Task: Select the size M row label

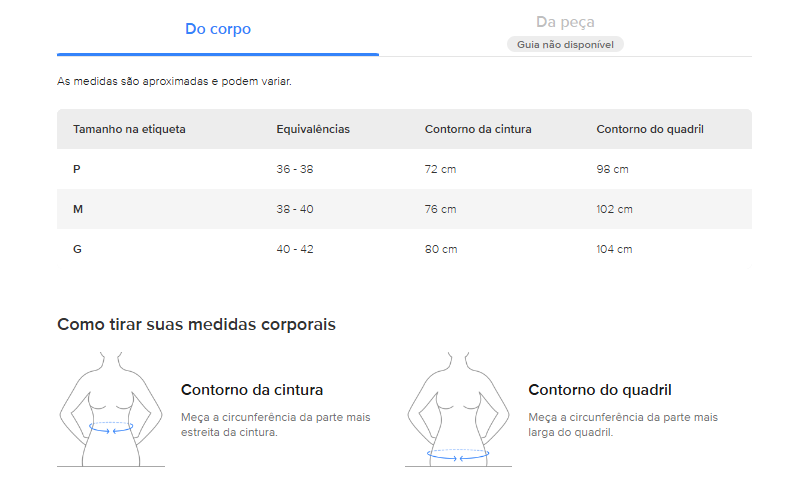Action: (78, 209)
